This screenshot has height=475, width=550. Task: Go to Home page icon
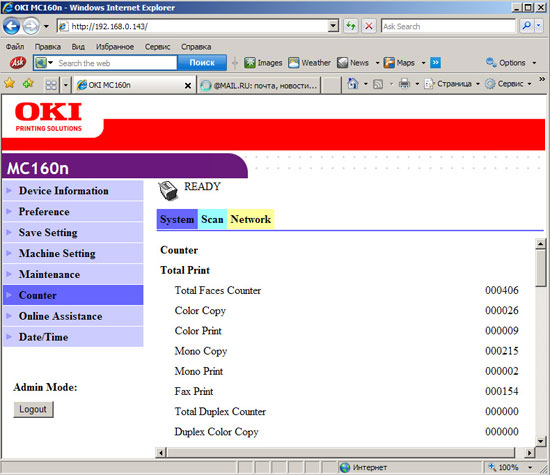(x=353, y=83)
